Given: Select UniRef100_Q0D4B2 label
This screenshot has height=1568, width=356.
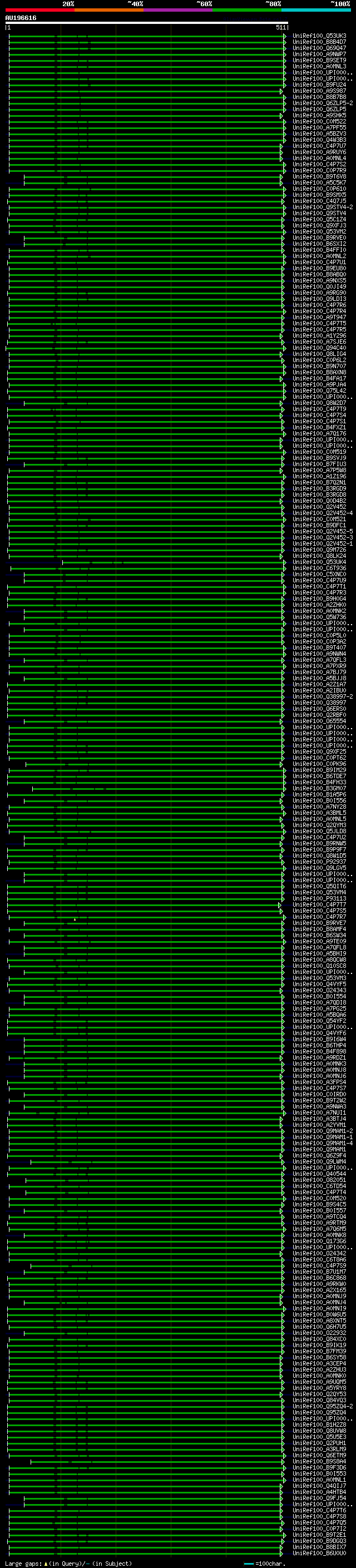Looking at the screenshot, I should 319,501.
